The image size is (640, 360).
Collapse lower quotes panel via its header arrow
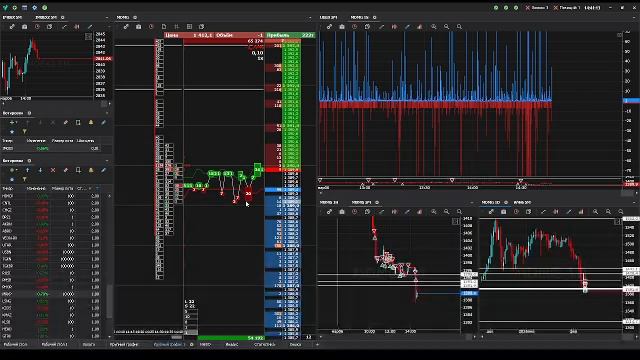point(107,161)
